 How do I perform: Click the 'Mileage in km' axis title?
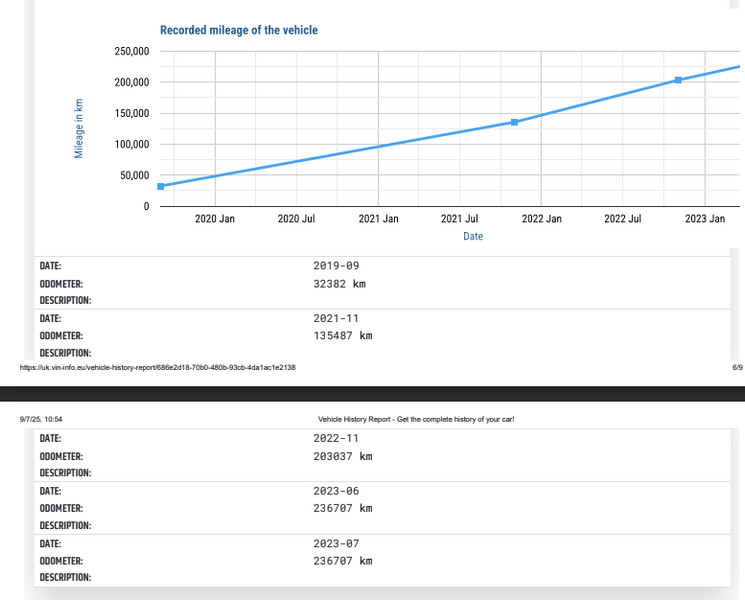79,128
